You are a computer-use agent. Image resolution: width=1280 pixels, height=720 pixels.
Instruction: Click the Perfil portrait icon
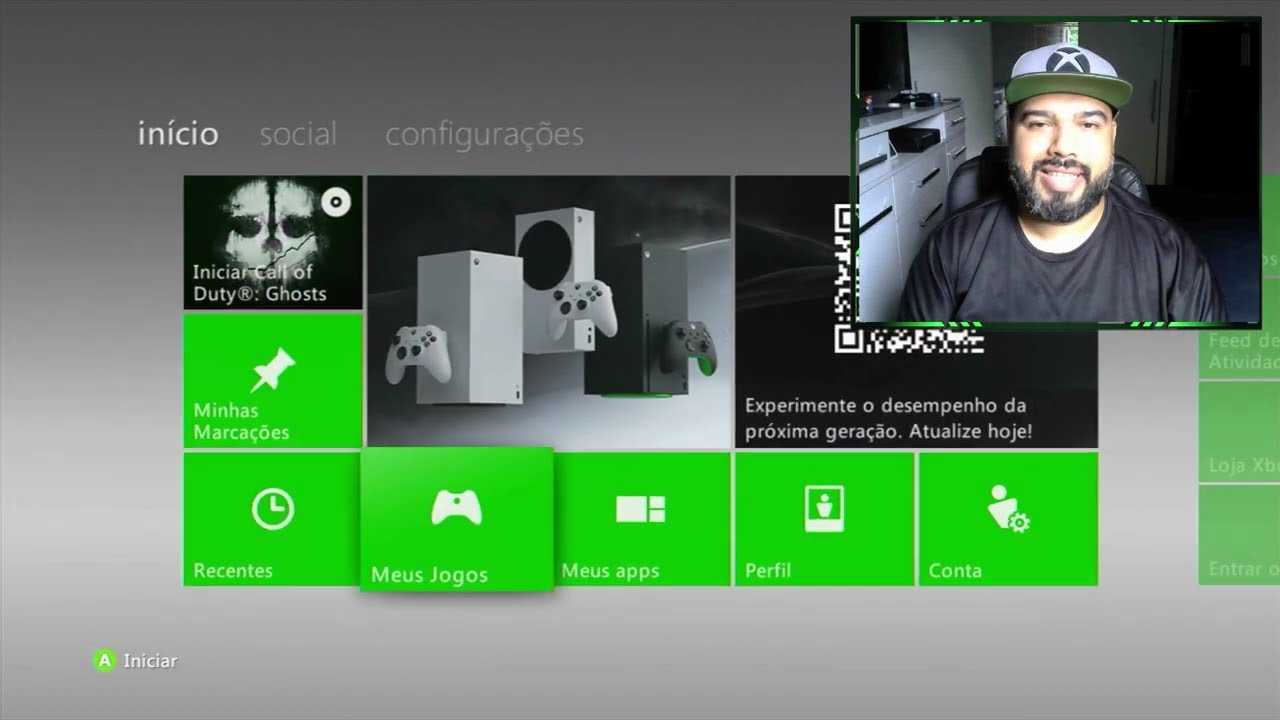[824, 509]
